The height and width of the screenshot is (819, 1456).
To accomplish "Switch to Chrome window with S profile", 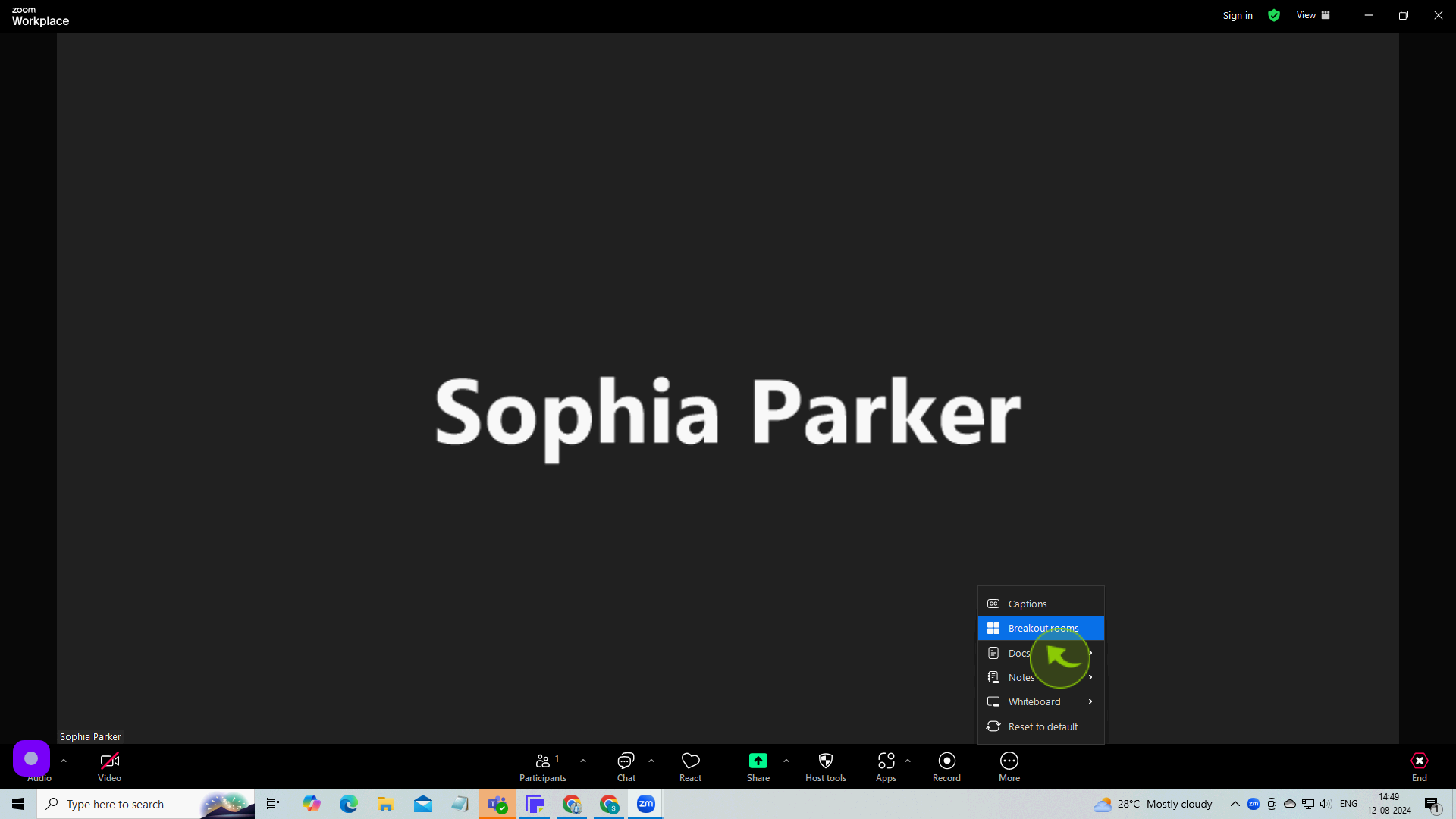I will pos(609,804).
